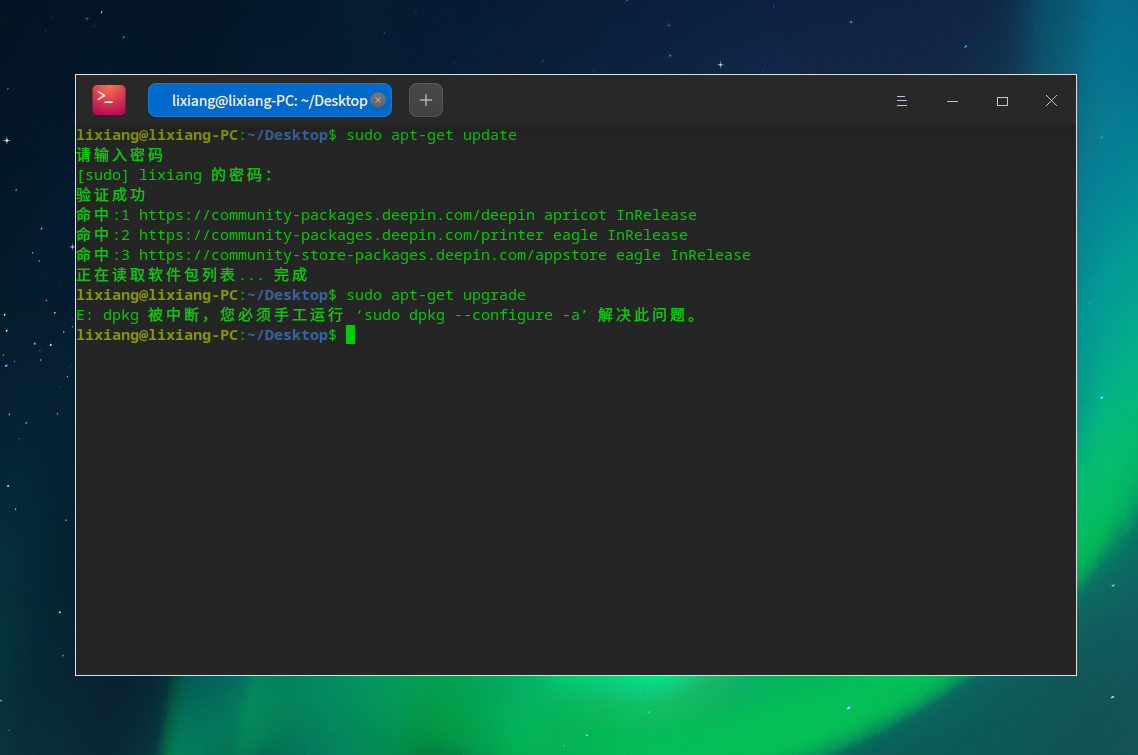The image size is (1138, 755).
Task: Click the '请输入密码' output line
Action: point(119,155)
